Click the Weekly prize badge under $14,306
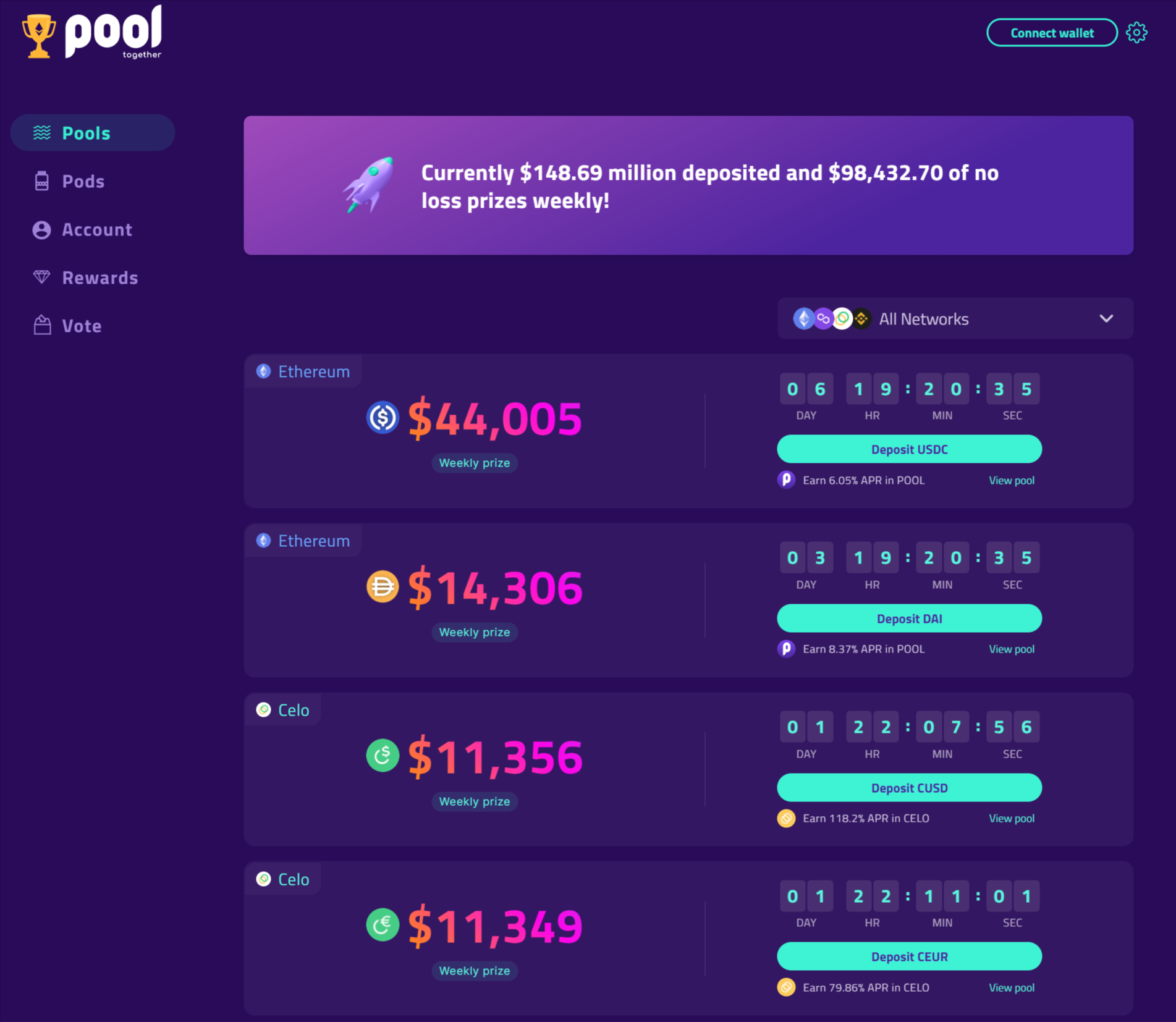Viewport: 1176px width, 1022px height. point(475,632)
